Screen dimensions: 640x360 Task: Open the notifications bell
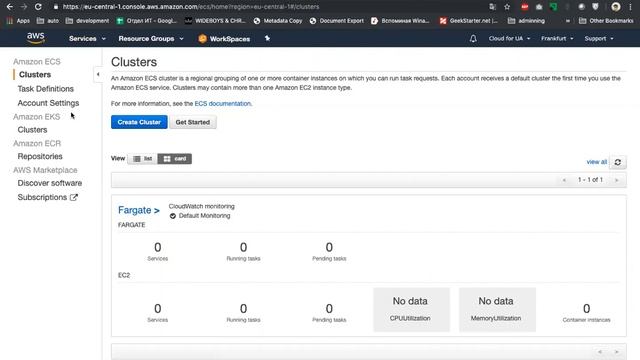click(x=473, y=38)
